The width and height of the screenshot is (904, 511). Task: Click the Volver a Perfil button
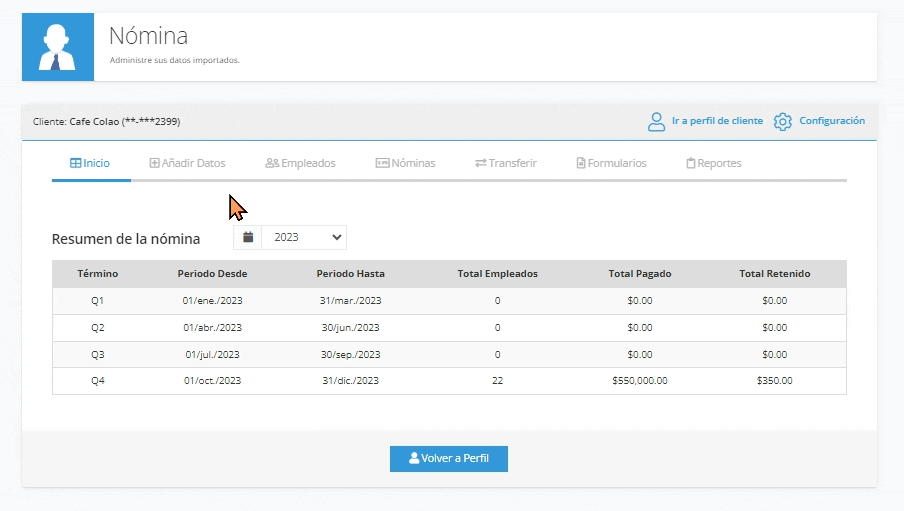[x=449, y=459]
